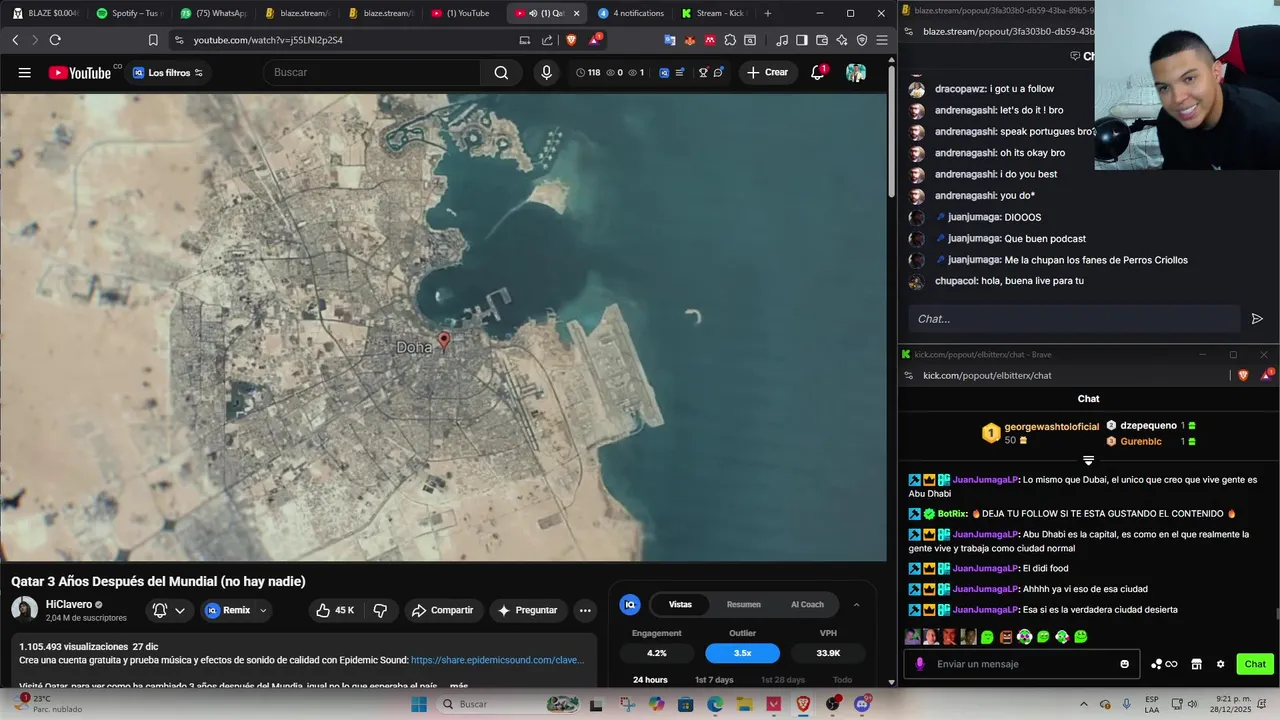Open the YouTube guide hamburger menu

pyautogui.click(x=25, y=72)
